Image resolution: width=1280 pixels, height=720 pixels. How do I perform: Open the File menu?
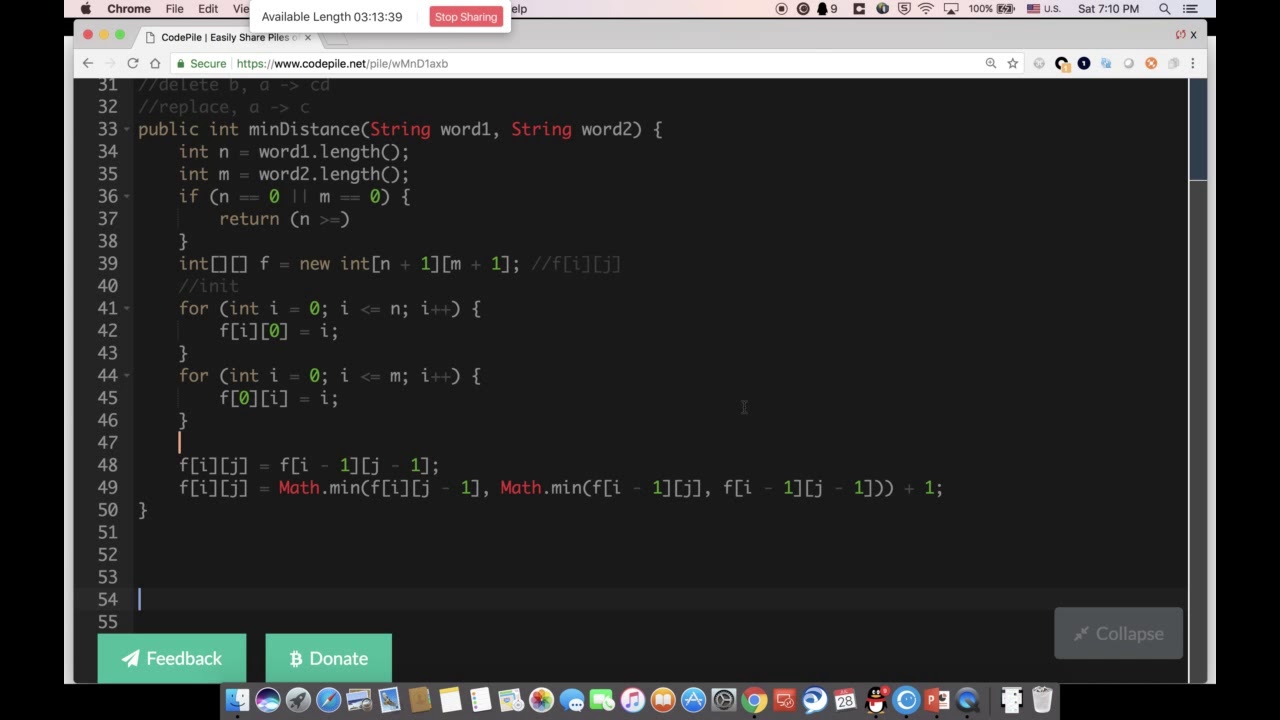pyautogui.click(x=174, y=9)
